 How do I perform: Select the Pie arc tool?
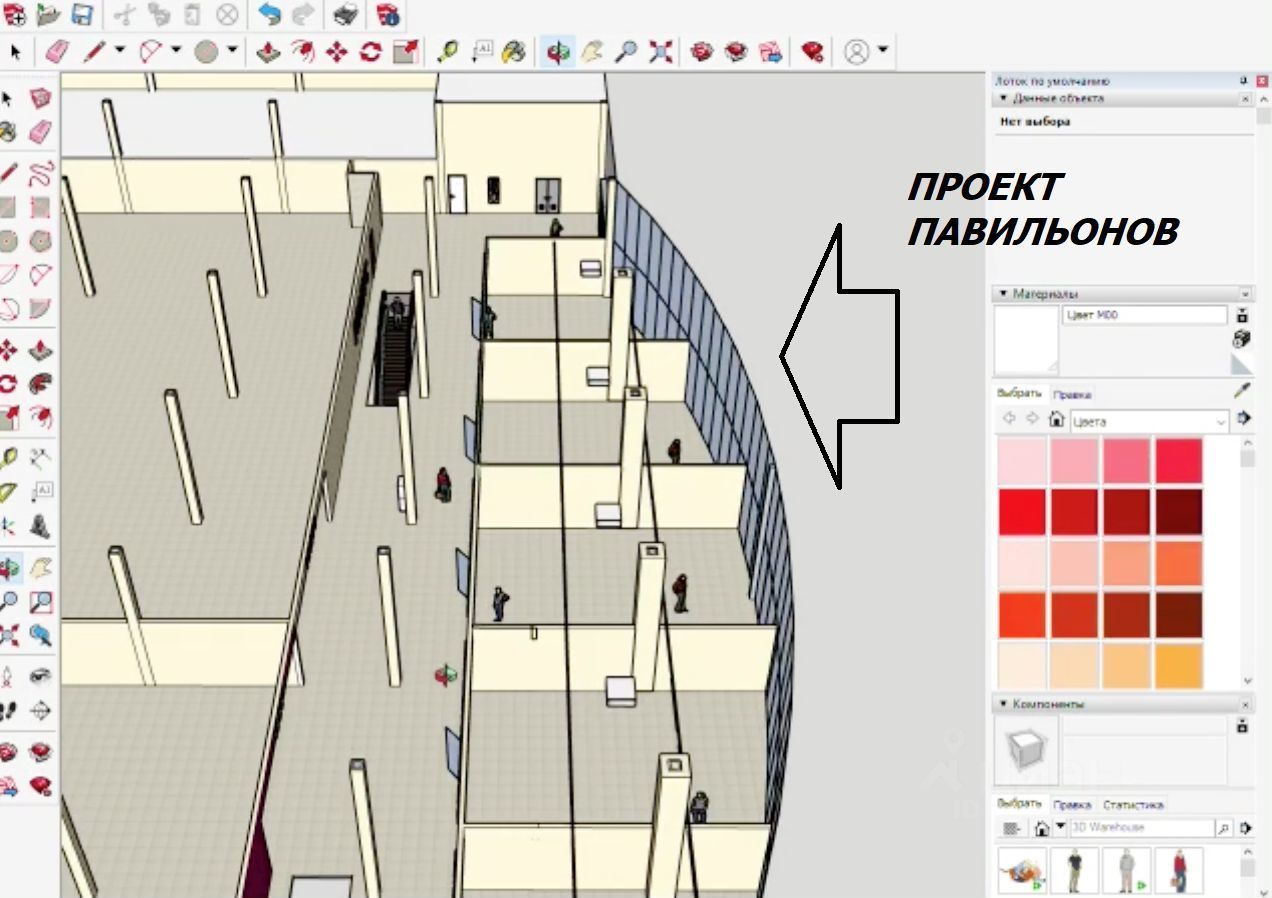[x=40, y=307]
